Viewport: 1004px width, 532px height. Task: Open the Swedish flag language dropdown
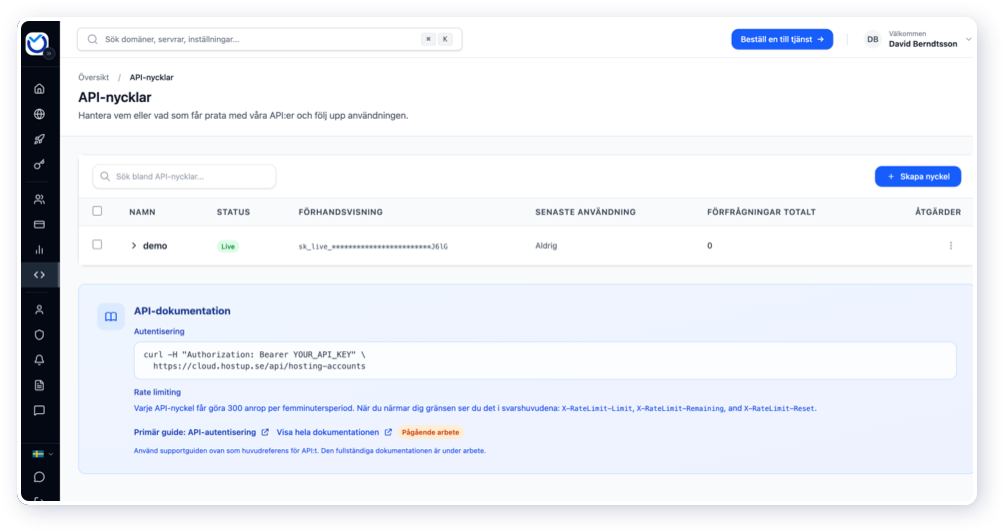click(42, 454)
